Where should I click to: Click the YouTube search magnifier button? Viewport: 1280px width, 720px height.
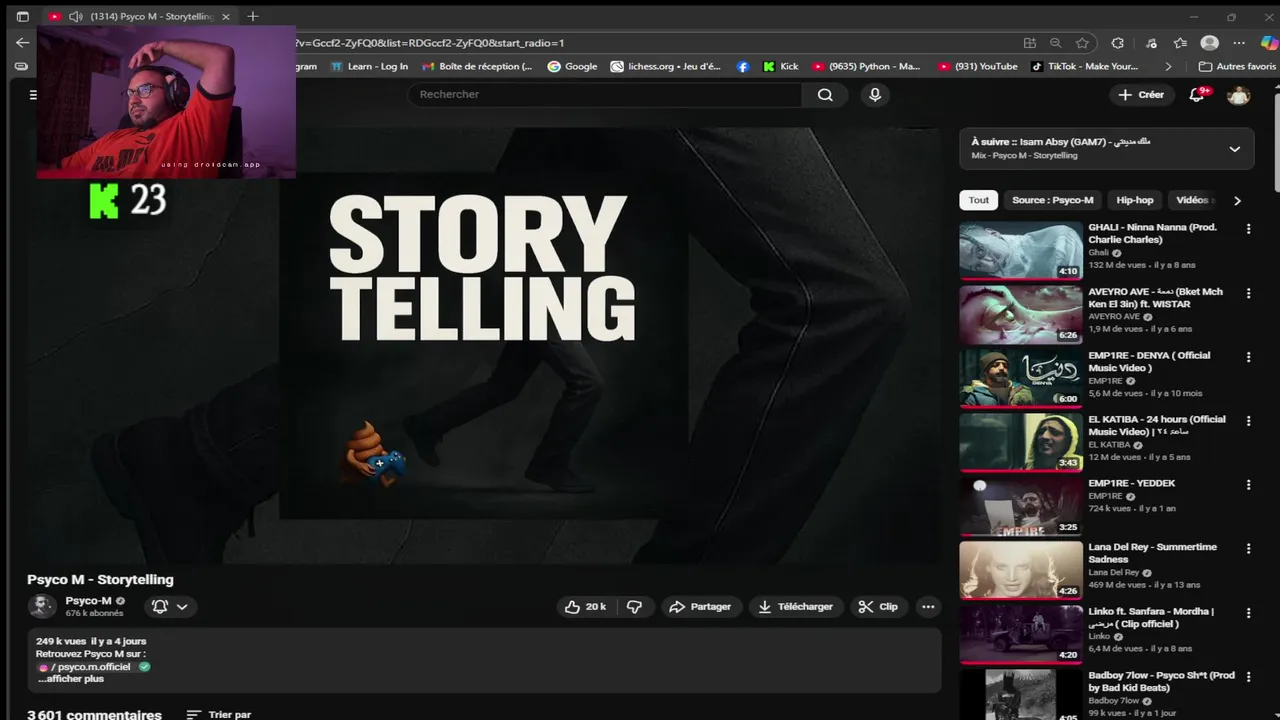pyautogui.click(x=825, y=94)
